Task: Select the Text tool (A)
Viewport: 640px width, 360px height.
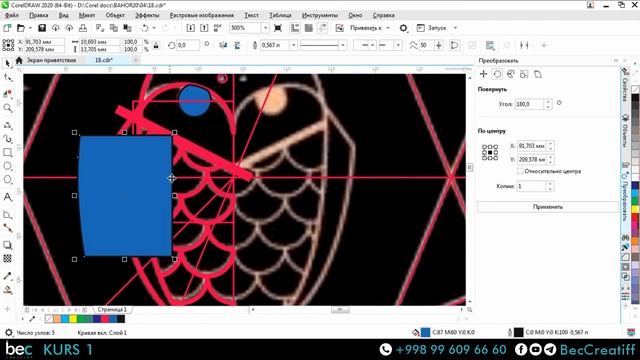Action: (x=7, y=197)
